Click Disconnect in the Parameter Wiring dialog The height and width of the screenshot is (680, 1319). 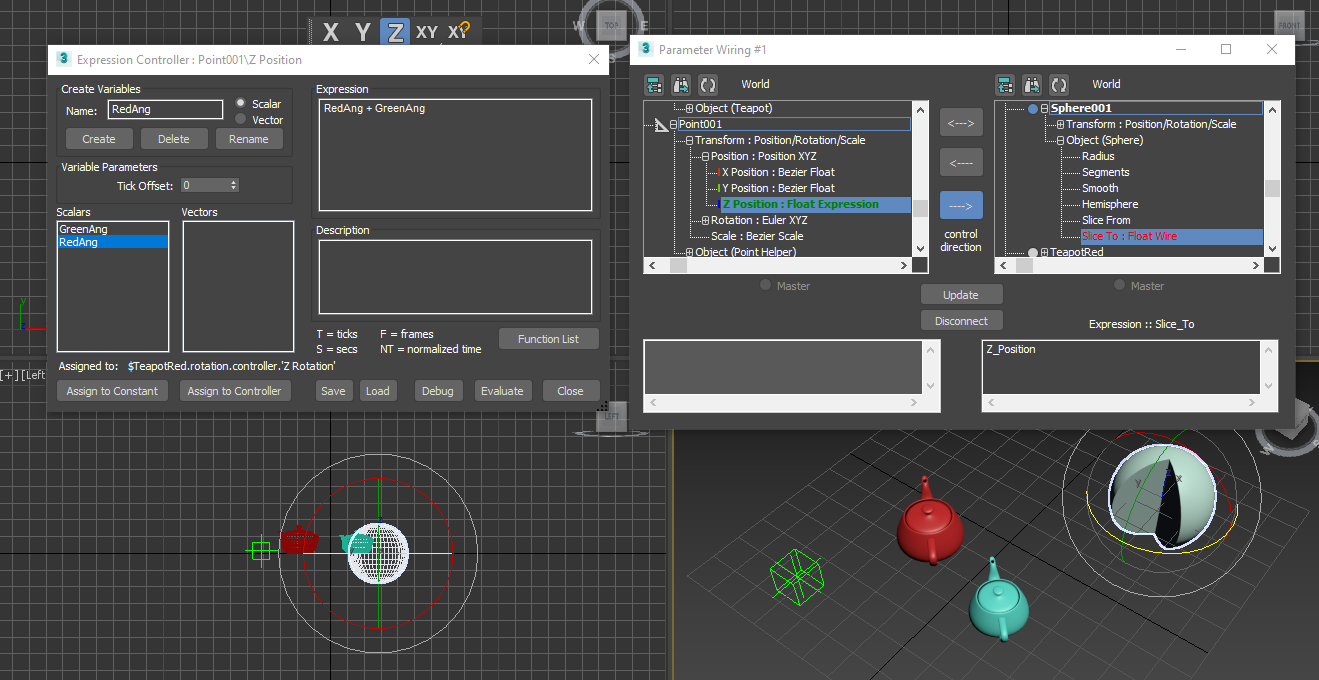pos(961,320)
